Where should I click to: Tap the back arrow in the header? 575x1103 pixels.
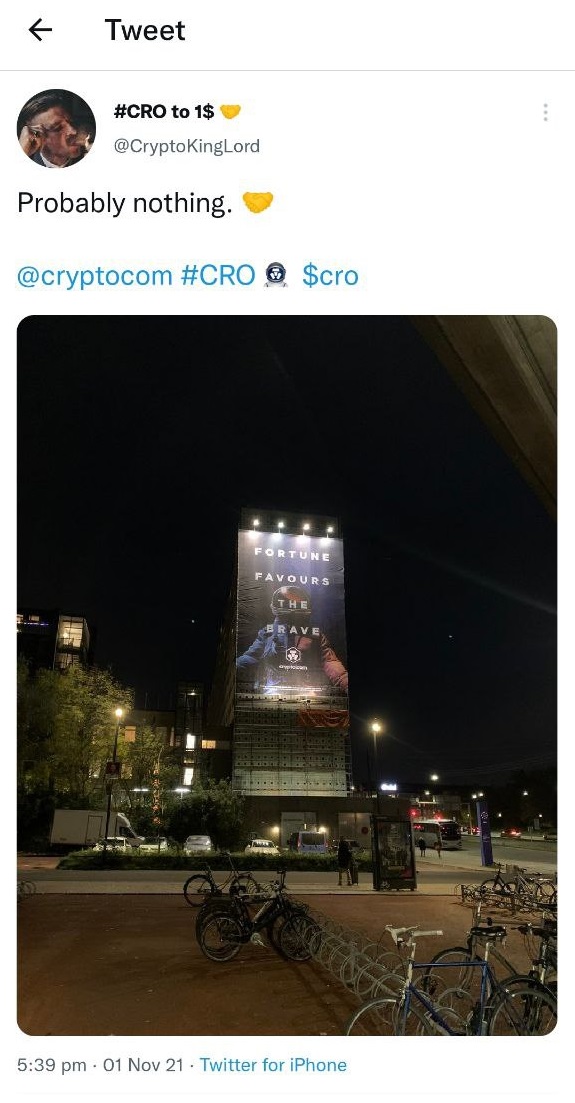pyautogui.click(x=40, y=30)
